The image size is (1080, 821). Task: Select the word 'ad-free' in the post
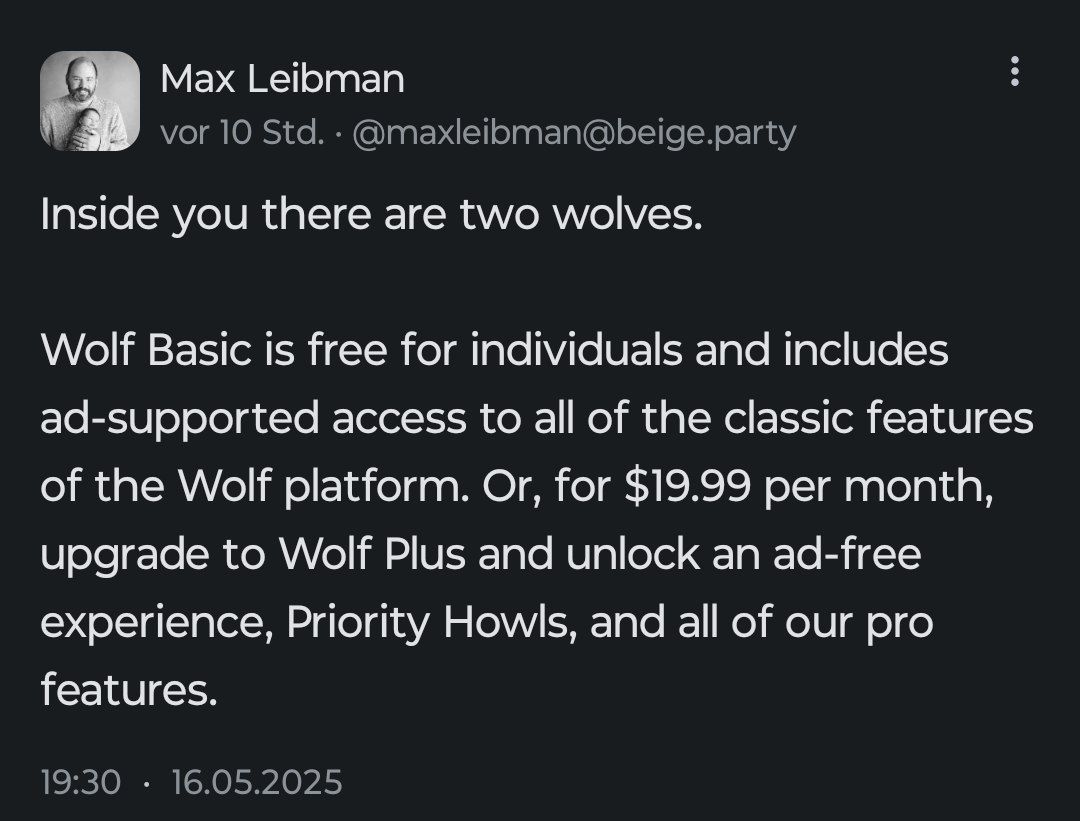(847, 554)
